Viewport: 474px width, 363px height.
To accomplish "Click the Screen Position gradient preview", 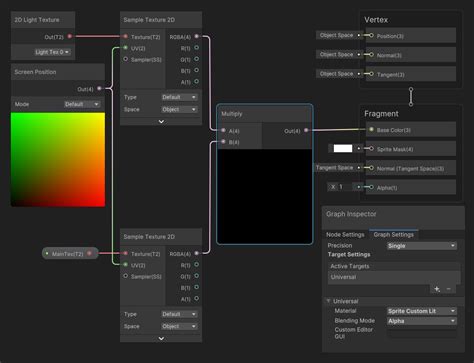I will [58, 160].
